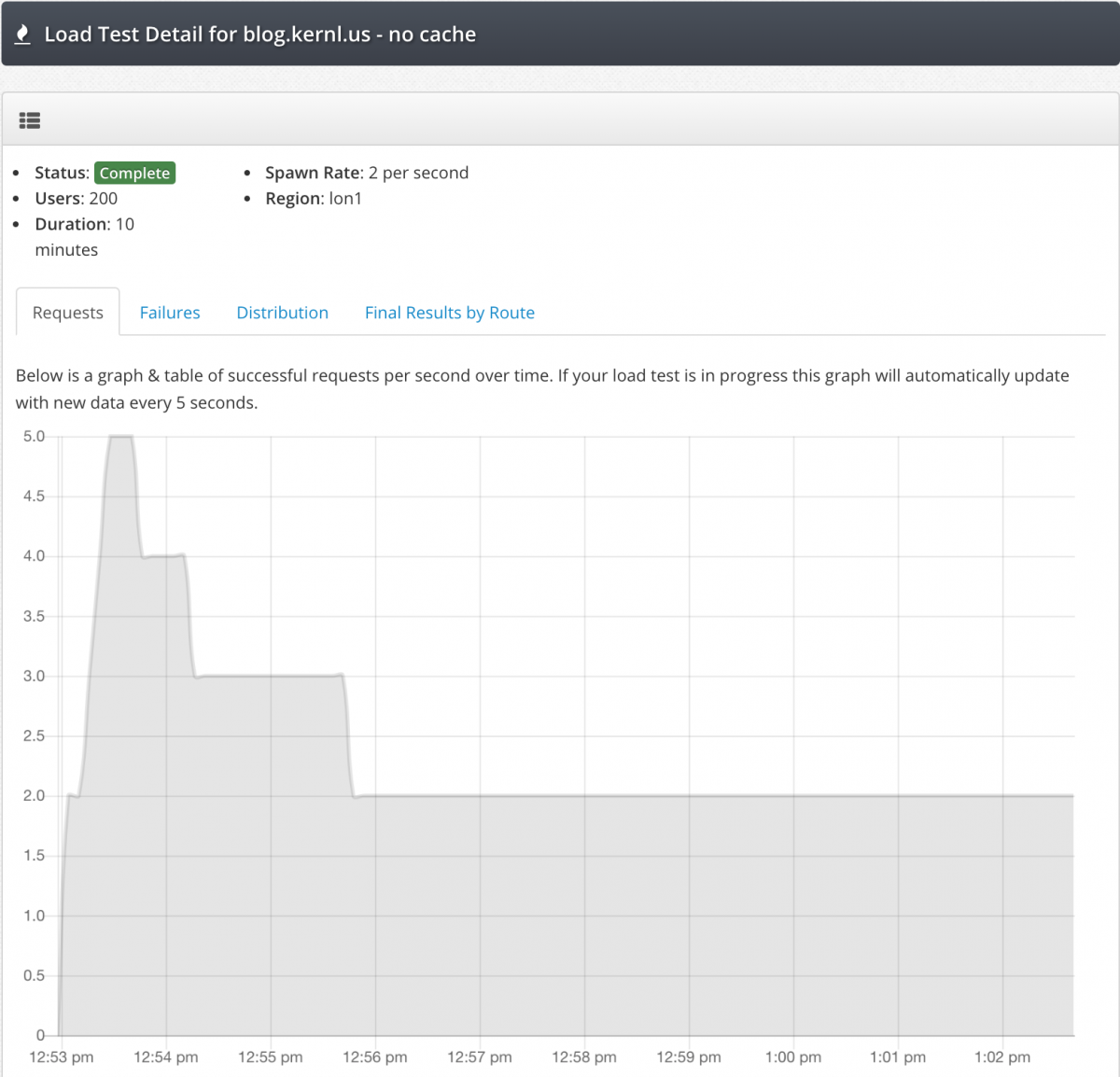Click the 2.0 graph line at 12:59 pm

click(689, 796)
